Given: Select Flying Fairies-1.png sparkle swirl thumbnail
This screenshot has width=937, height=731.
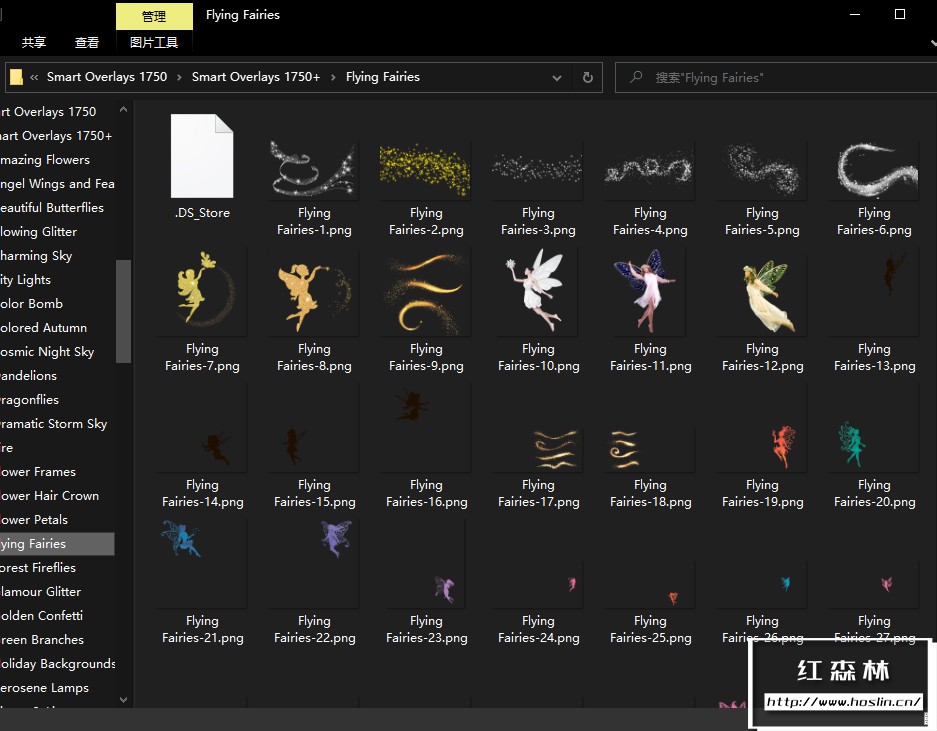Looking at the screenshot, I should (x=314, y=167).
